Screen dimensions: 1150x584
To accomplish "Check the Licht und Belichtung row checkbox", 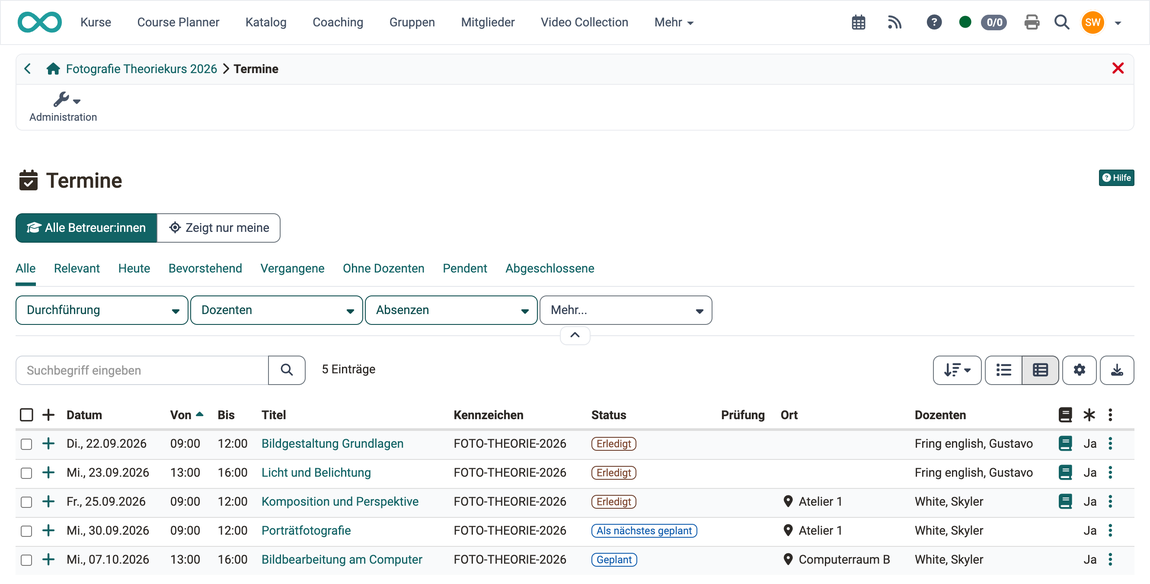I will coord(26,473).
